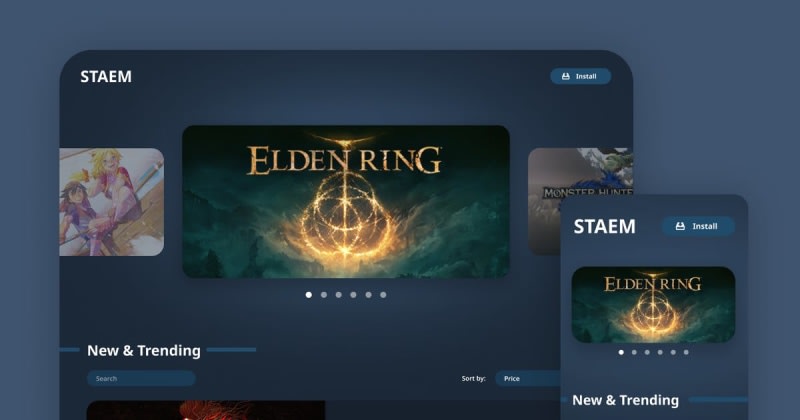The image size is (800, 420).
Task: Show the anime game slide on the left
Action: [112, 202]
